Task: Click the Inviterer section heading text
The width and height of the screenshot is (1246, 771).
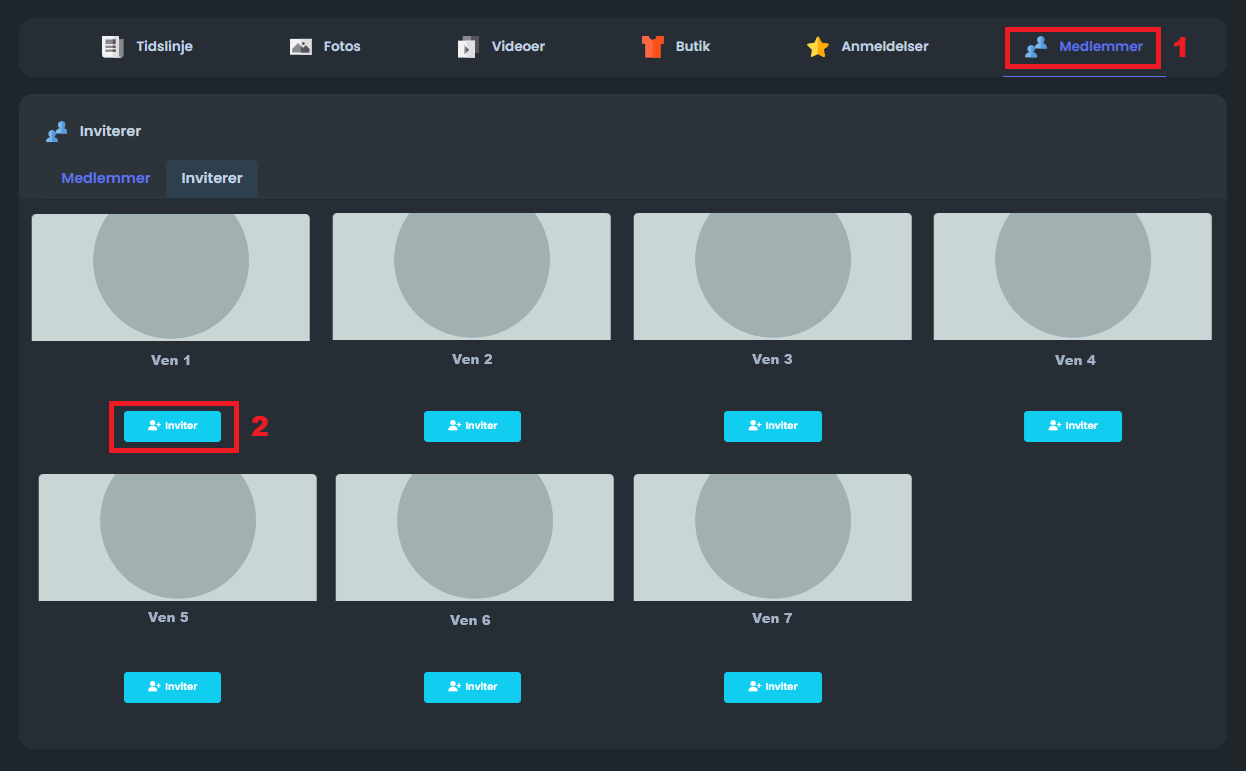Action: [x=110, y=131]
